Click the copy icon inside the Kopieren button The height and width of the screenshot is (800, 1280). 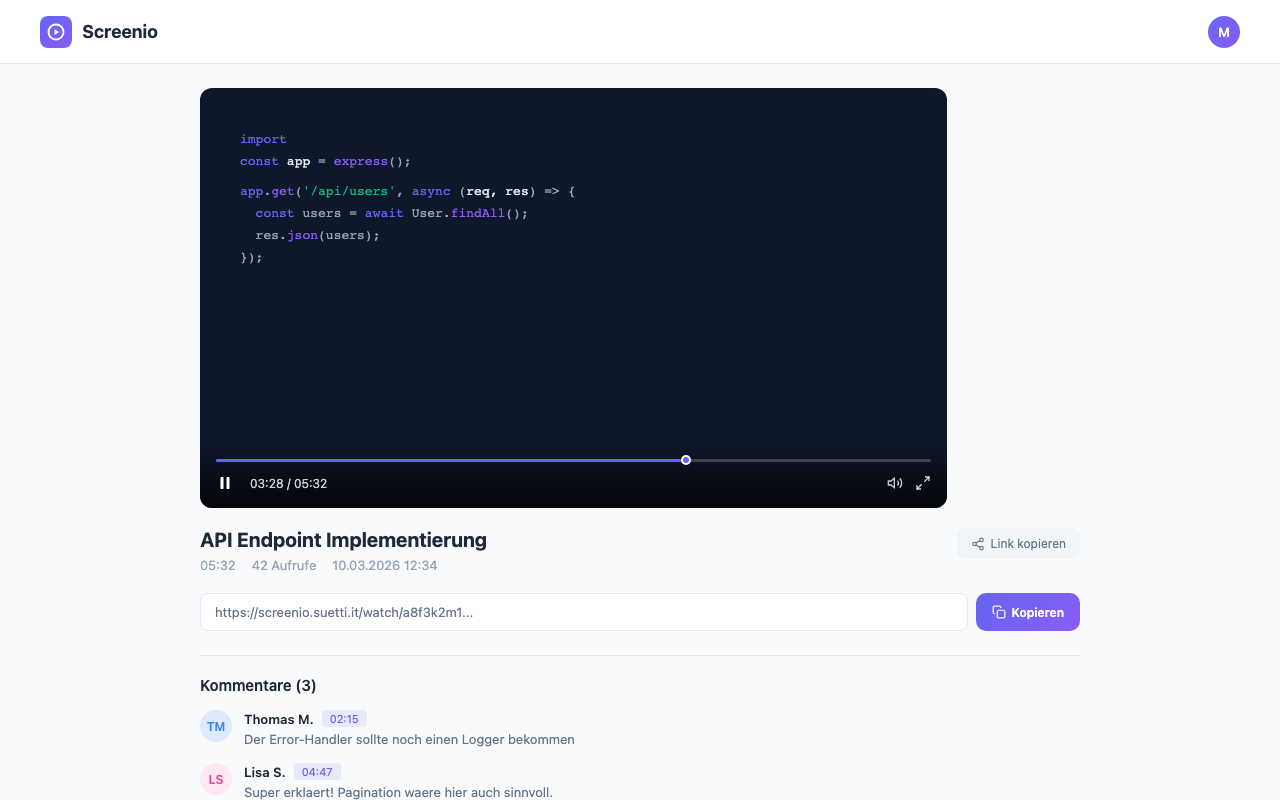point(999,611)
